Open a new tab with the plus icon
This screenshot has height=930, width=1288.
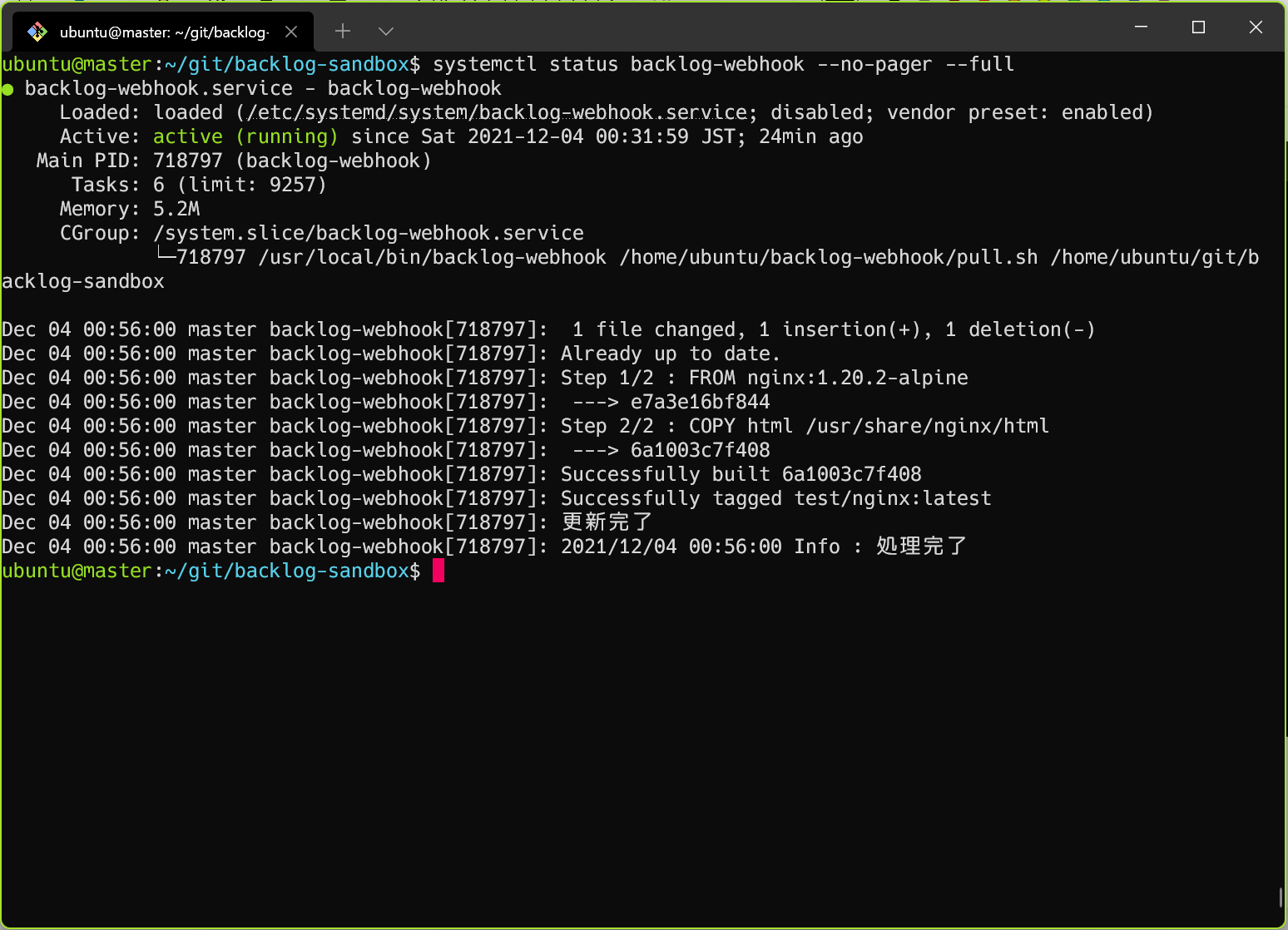coord(342,31)
